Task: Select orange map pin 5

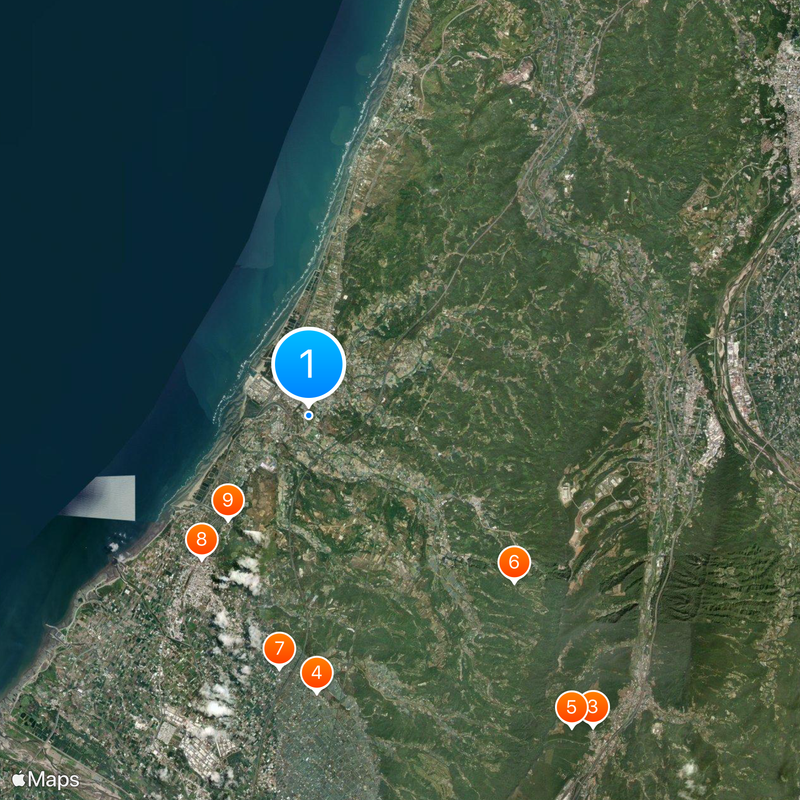Action: coord(572,706)
